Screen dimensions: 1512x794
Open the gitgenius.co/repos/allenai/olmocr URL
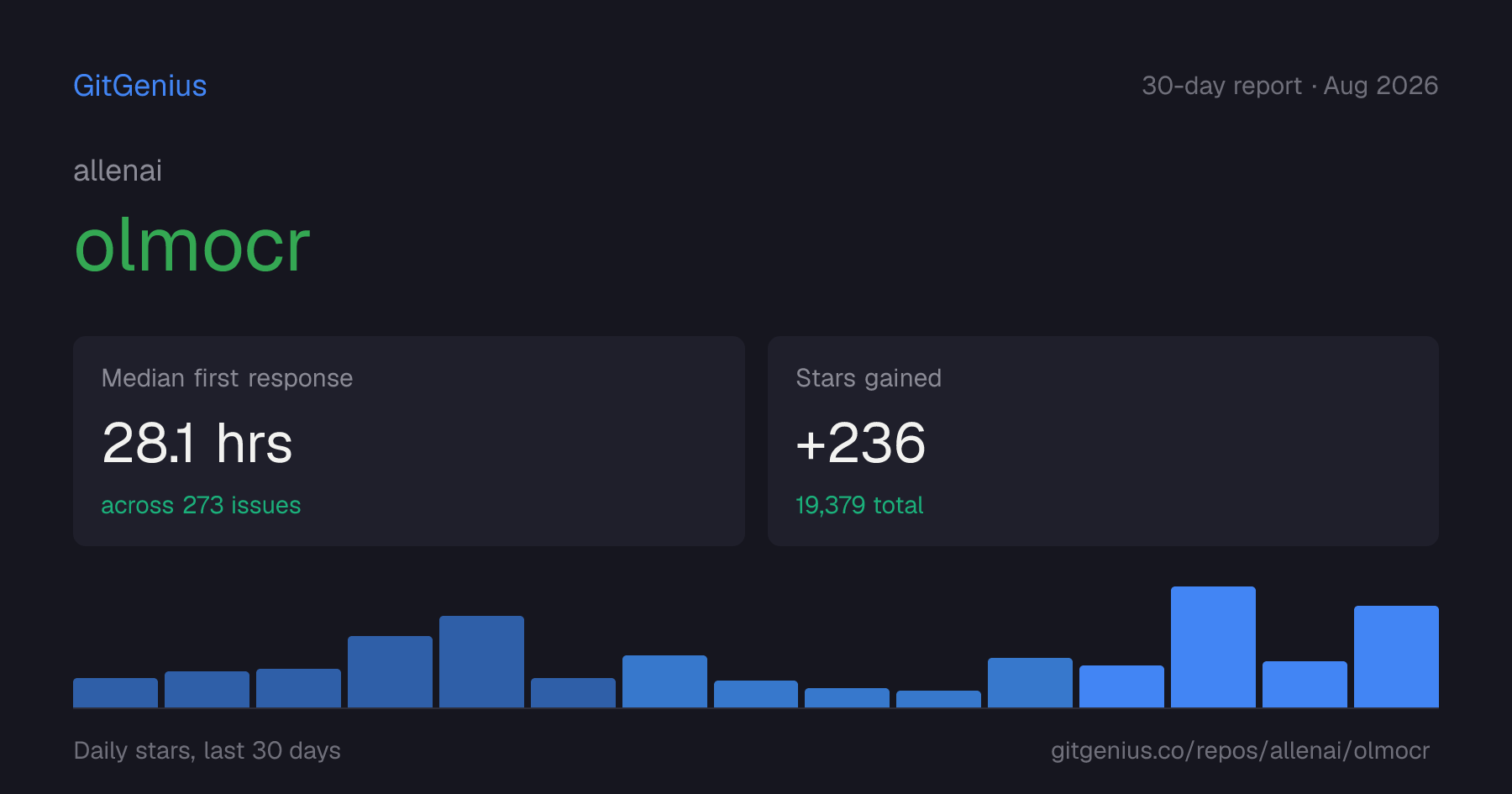click(x=1240, y=750)
